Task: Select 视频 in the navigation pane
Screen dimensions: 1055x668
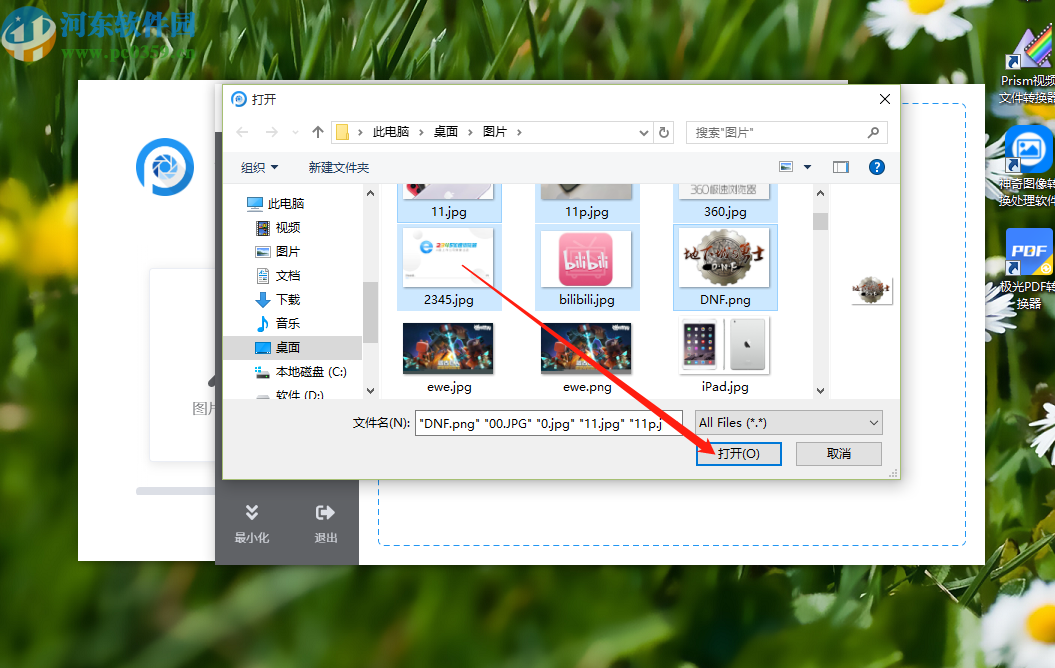Action: pos(278,227)
